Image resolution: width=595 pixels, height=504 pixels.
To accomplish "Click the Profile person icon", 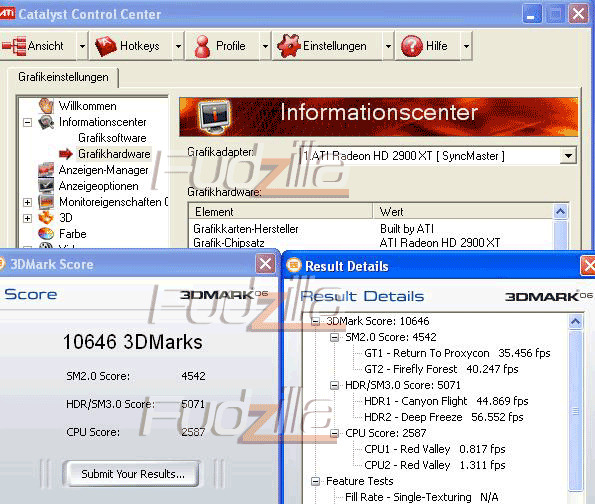I will click(x=202, y=46).
